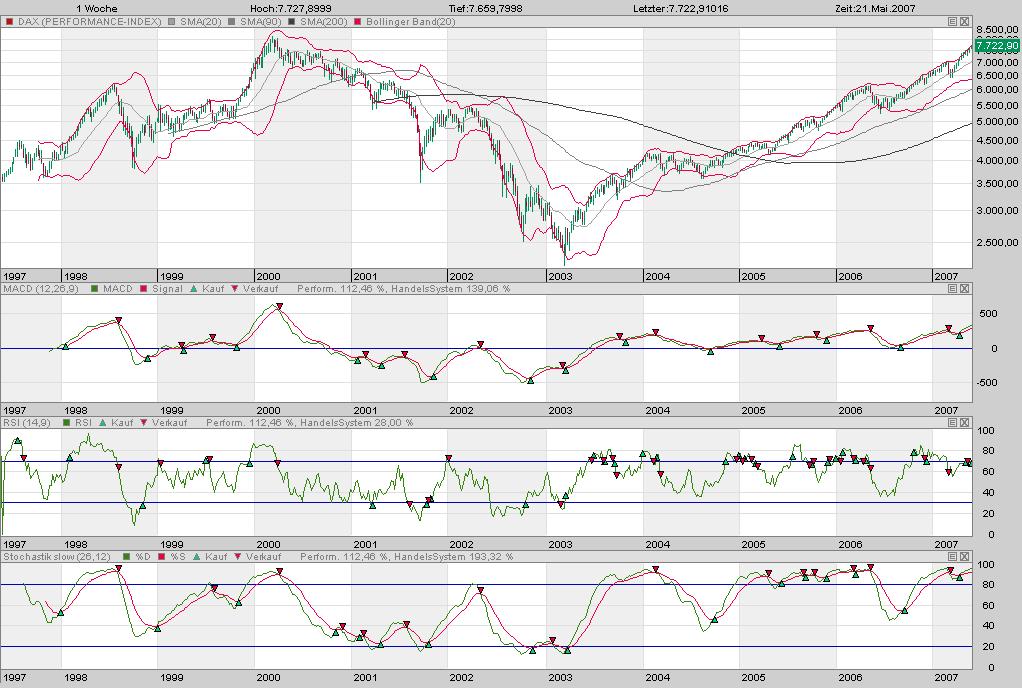
Task: Open settings icon of the RSI panel
Action: [952, 423]
